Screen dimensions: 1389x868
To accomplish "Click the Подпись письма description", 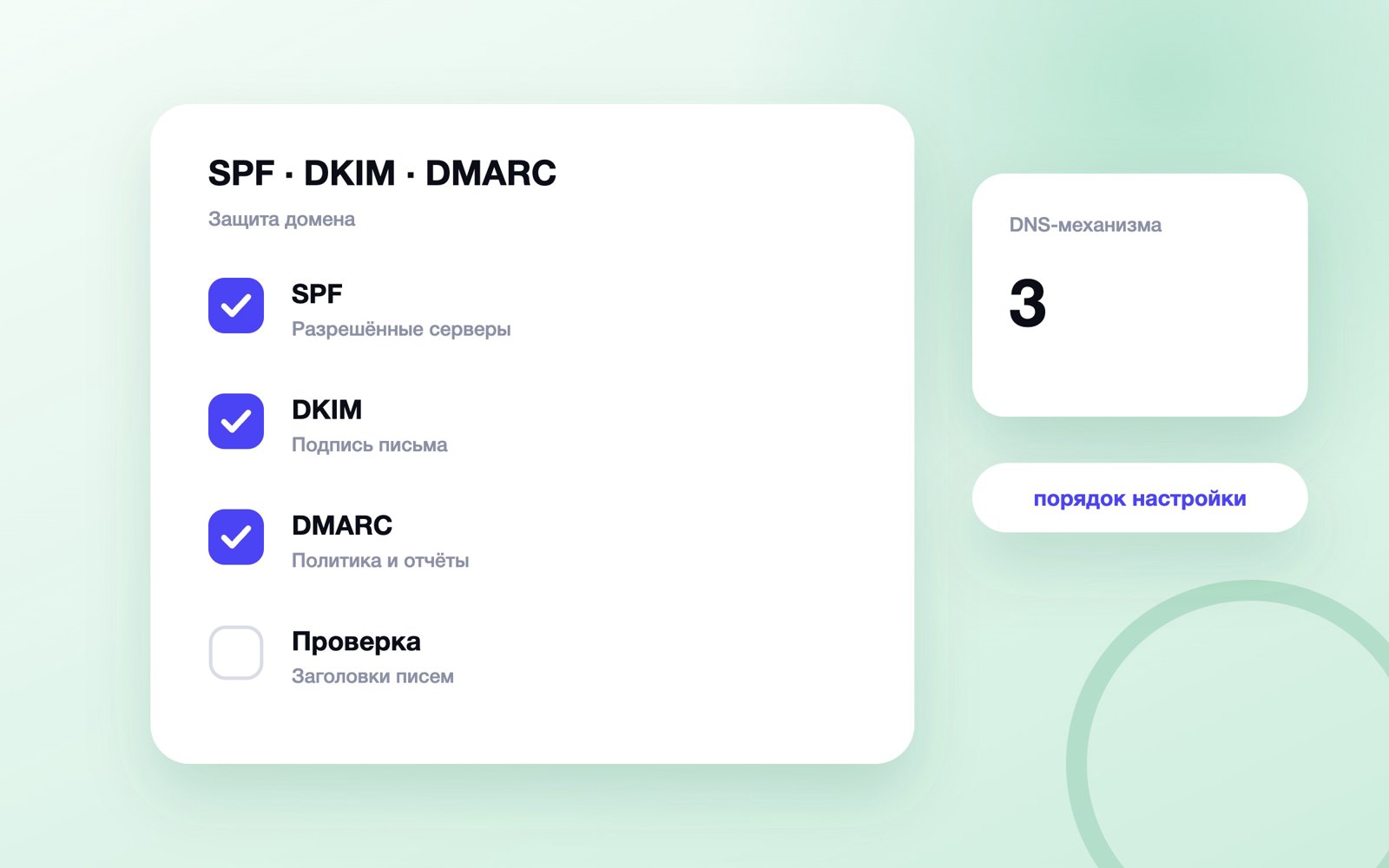I will 369,444.
